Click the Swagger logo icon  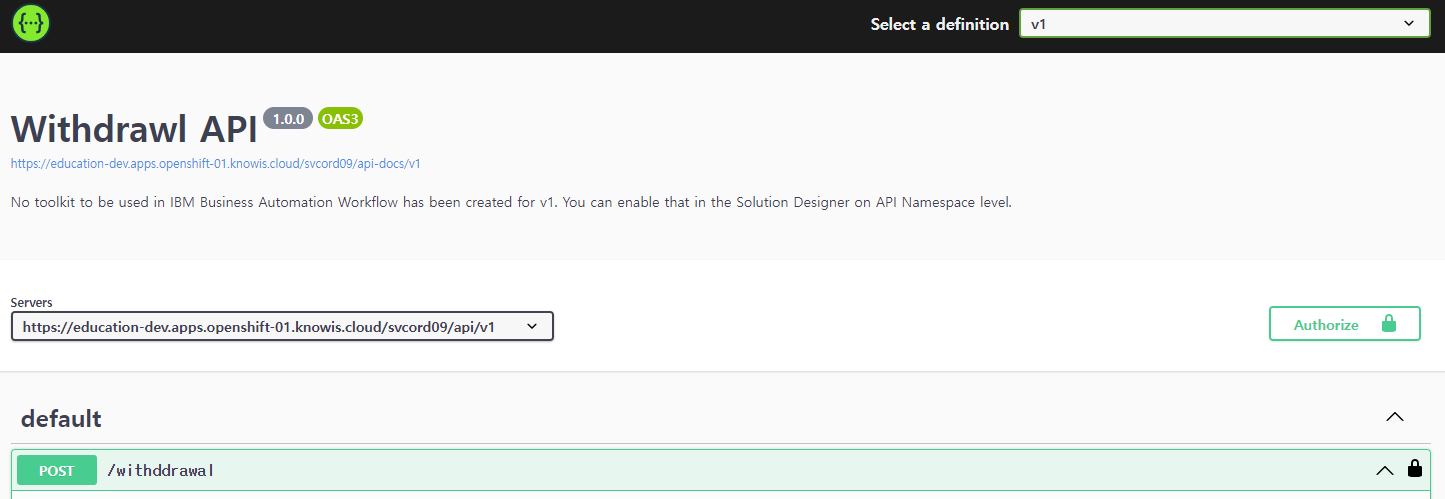tap(31, 24)
